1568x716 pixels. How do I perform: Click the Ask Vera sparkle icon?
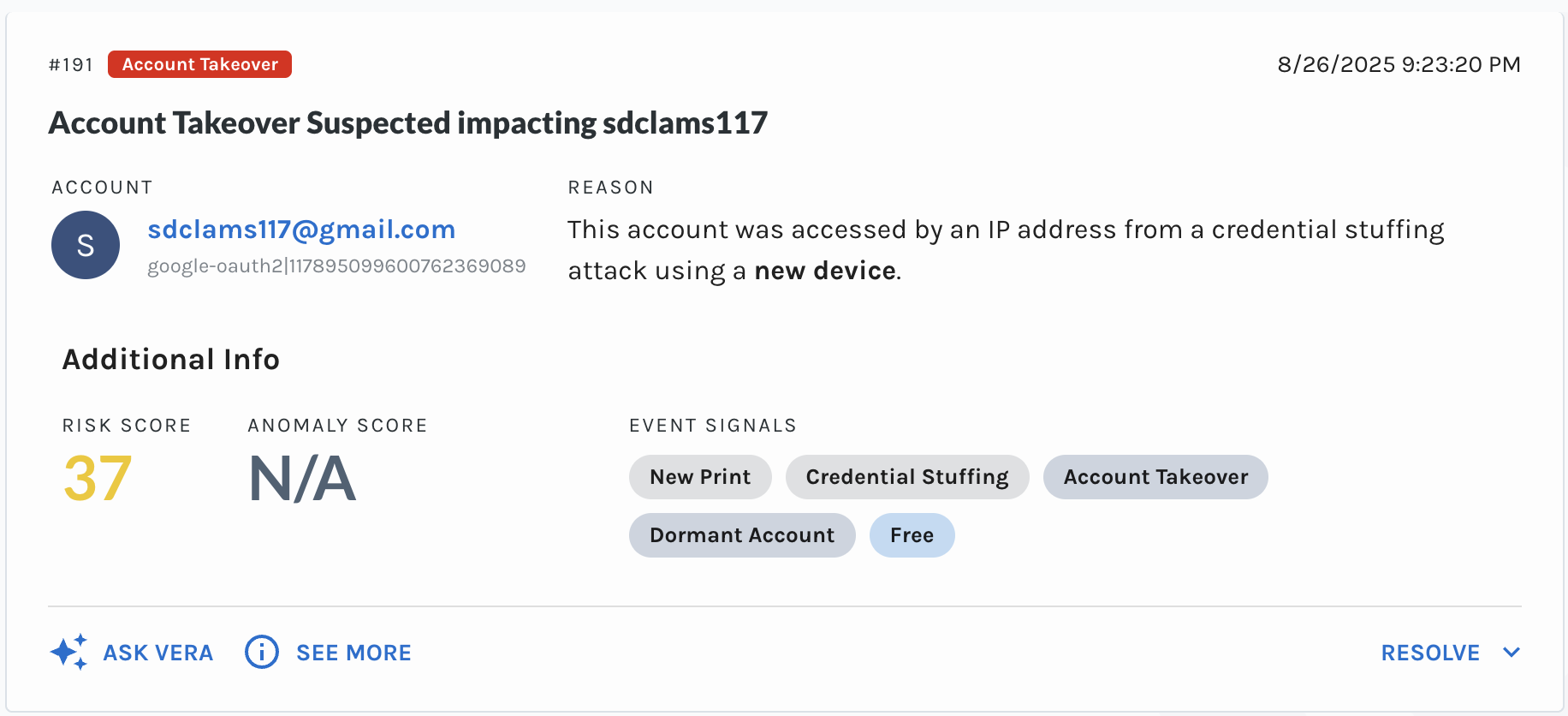68,653
